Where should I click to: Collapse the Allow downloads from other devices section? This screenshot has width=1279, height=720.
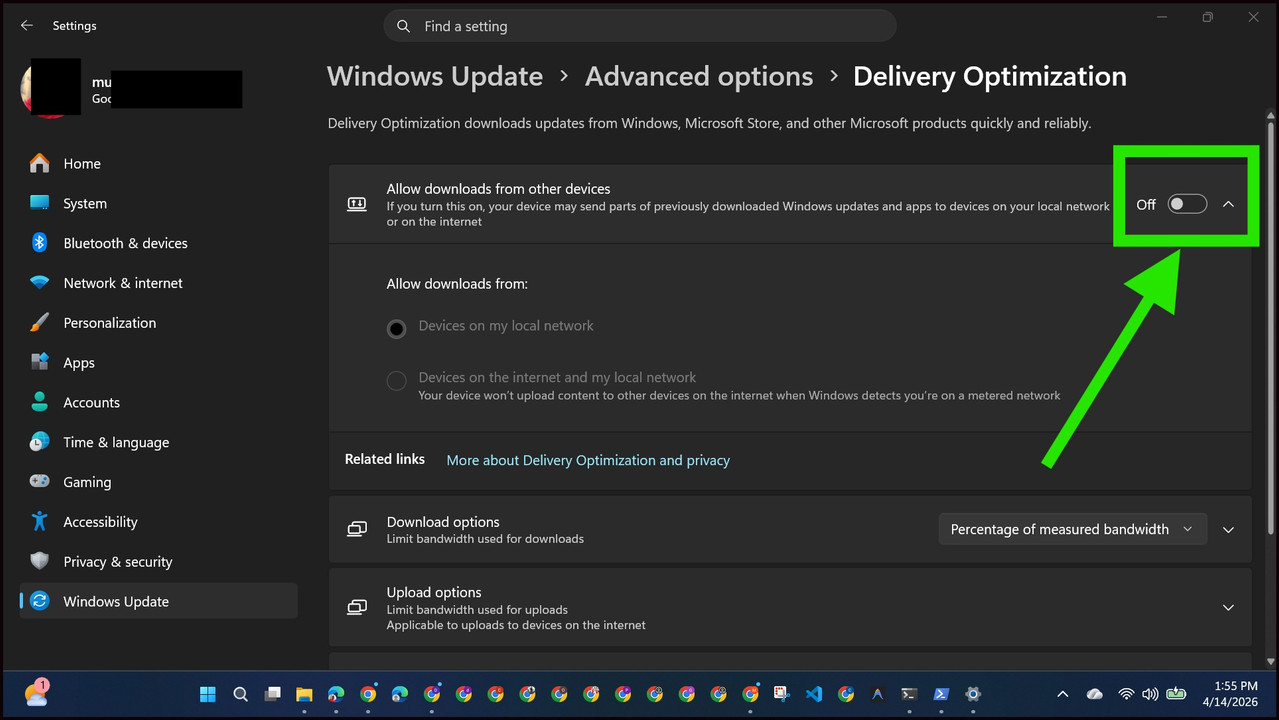coord(1228,204)
